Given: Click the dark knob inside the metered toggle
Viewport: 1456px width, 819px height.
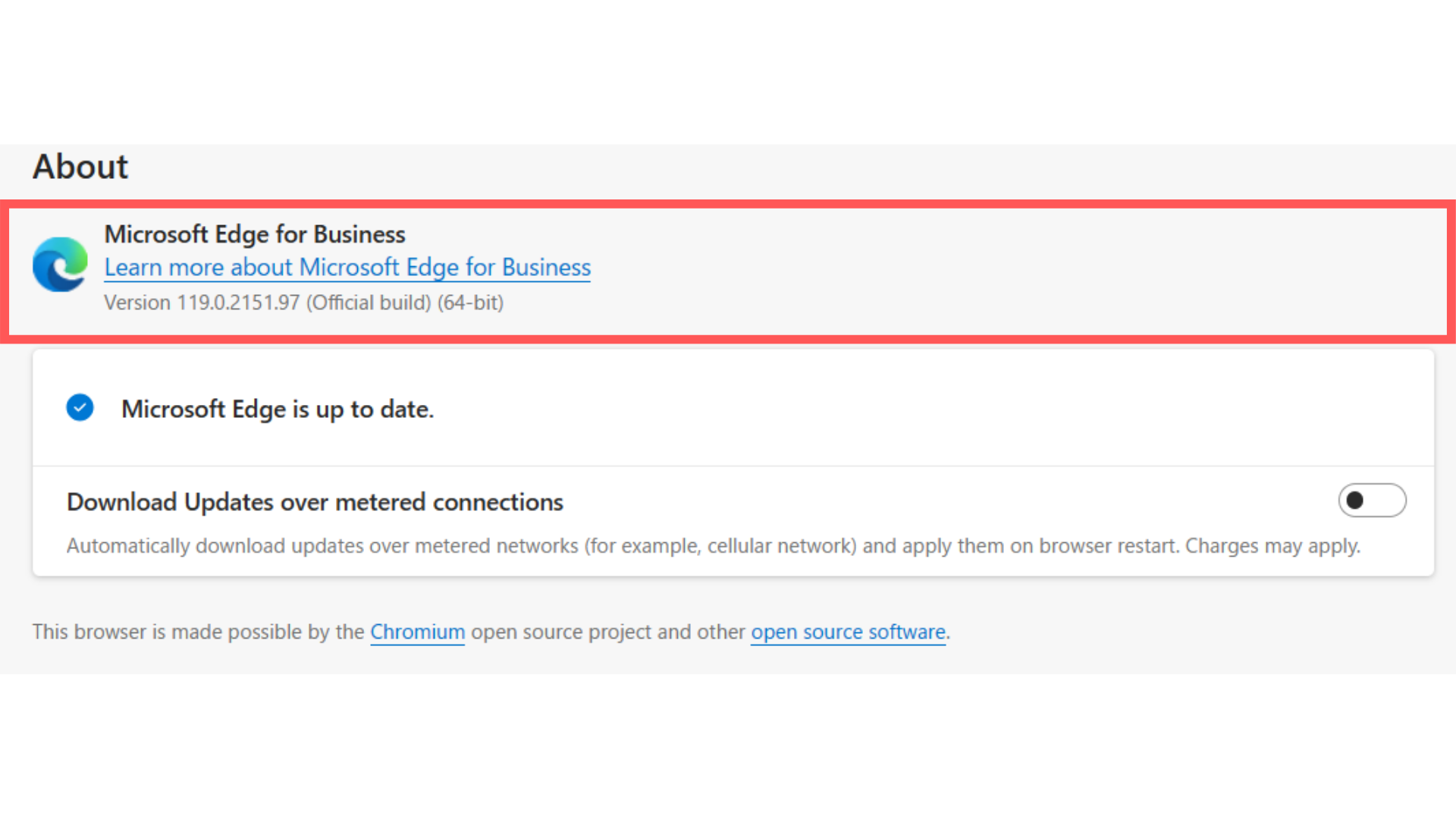Looking at the screenshot, I should point(1356,500).
